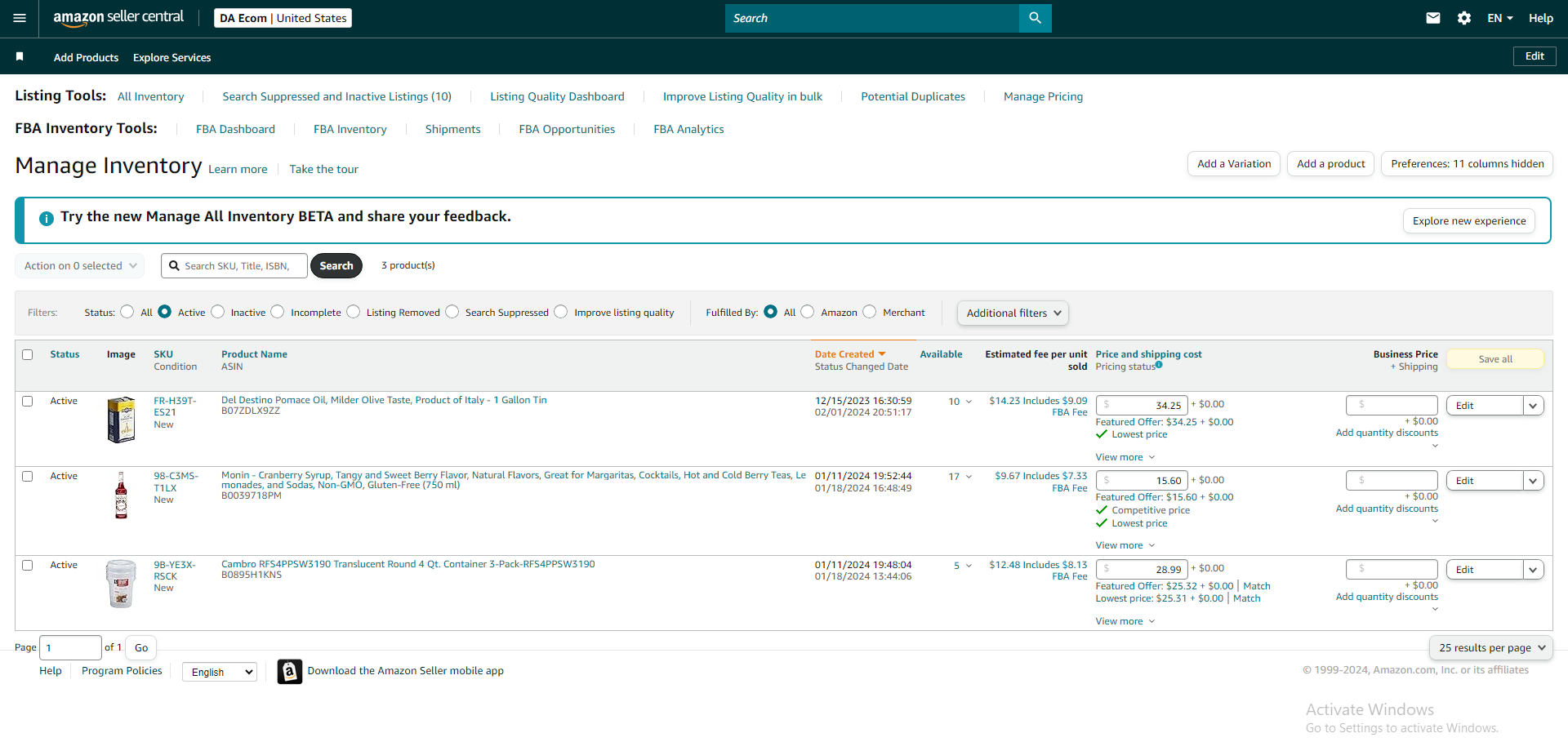
Task: Tick the select-all checkbox in table header
Action: coord(28,354)
